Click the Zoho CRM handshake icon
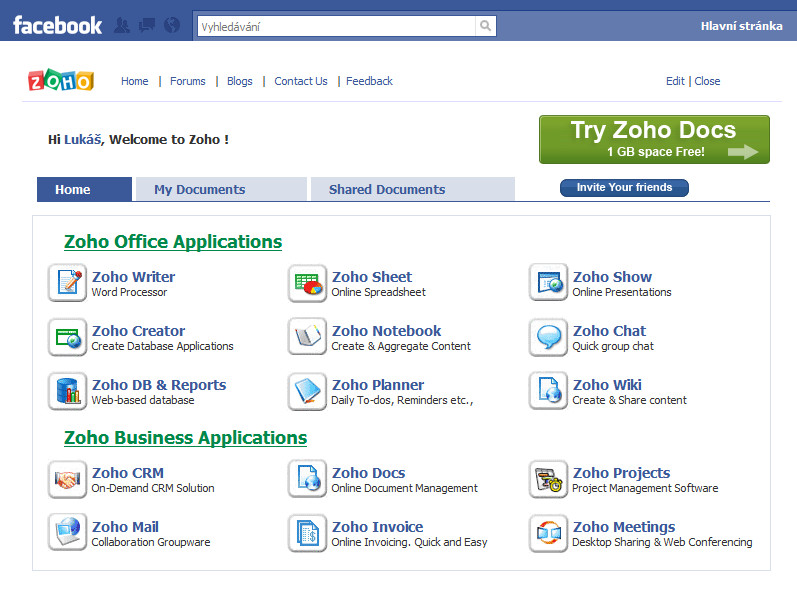 point(68,479)
